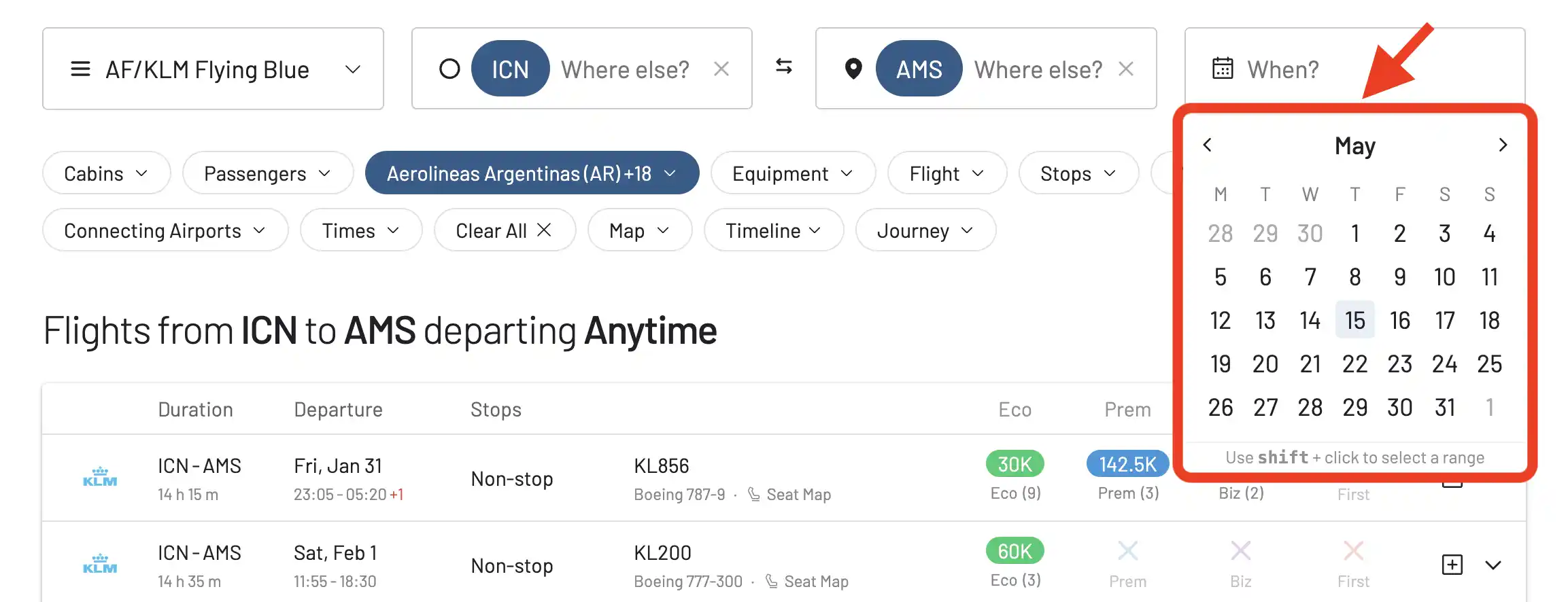This screenshot has height=602, width=1568.
Task: Select April 28 greyed date in calendar
Action: [x=1220, y=233]
